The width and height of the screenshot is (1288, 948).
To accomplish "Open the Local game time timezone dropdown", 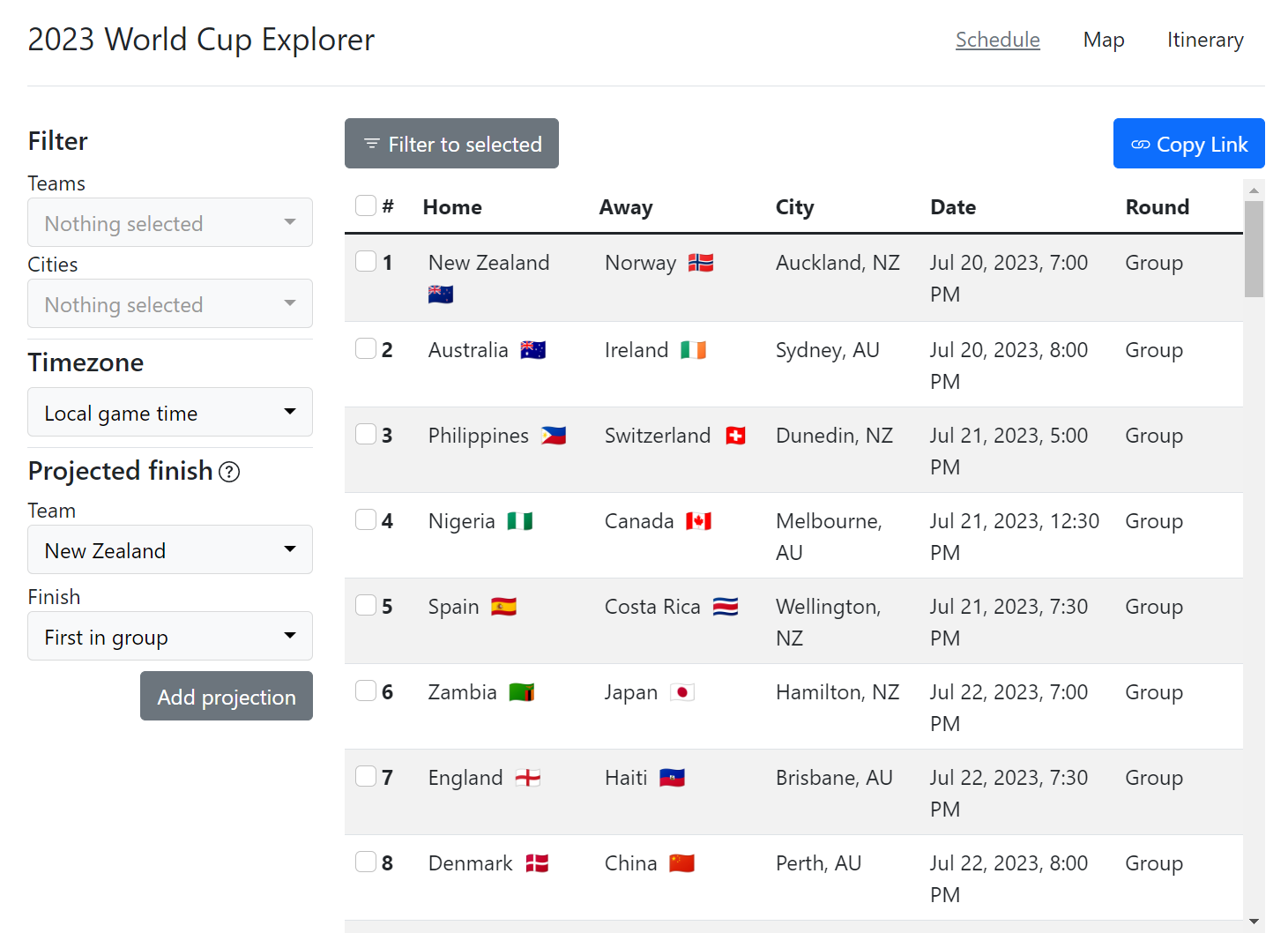I will (x=170, y=413).
